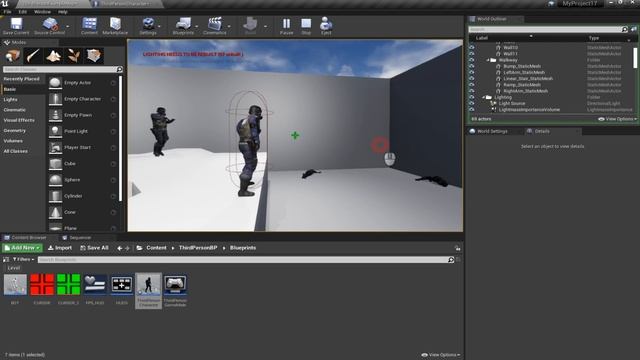640x360 pixels.
Task: Collapse the Lighting folder in the outliner
Action: (x=483, y=97)
